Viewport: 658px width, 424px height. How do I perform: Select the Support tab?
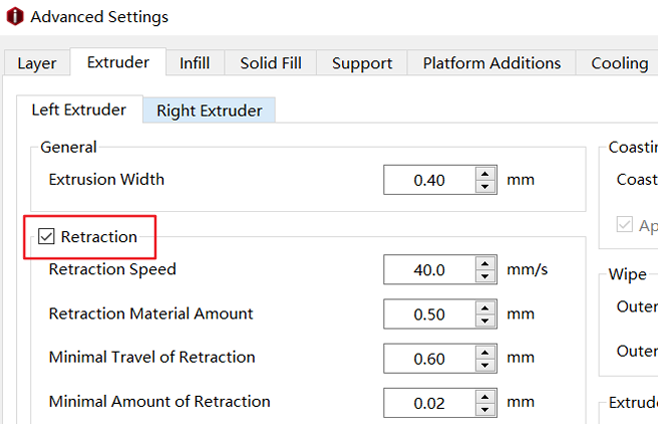point(362,63)
